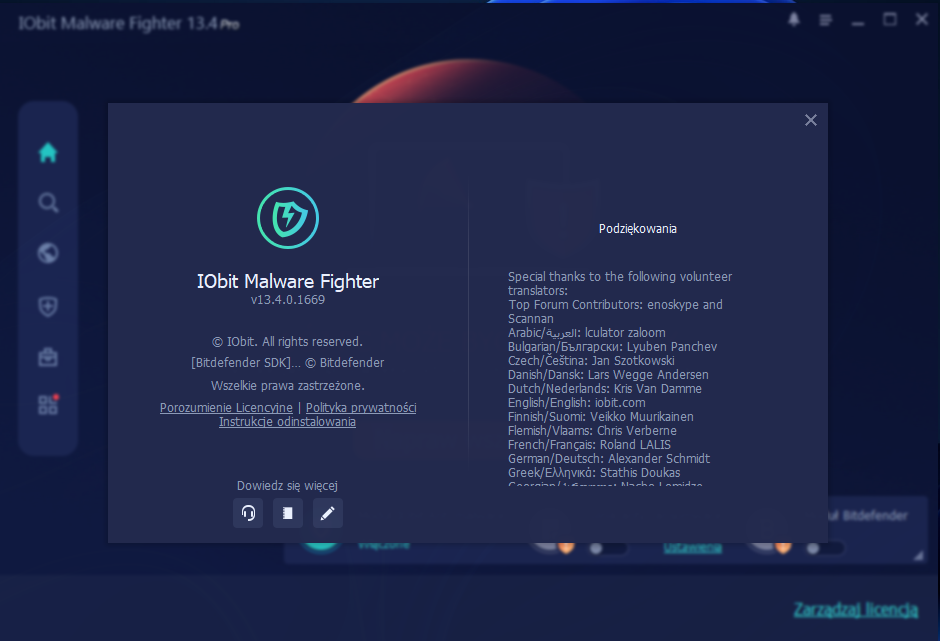
Task: Close the IObit Malware Fighter main window
Action: click(922, 20)
